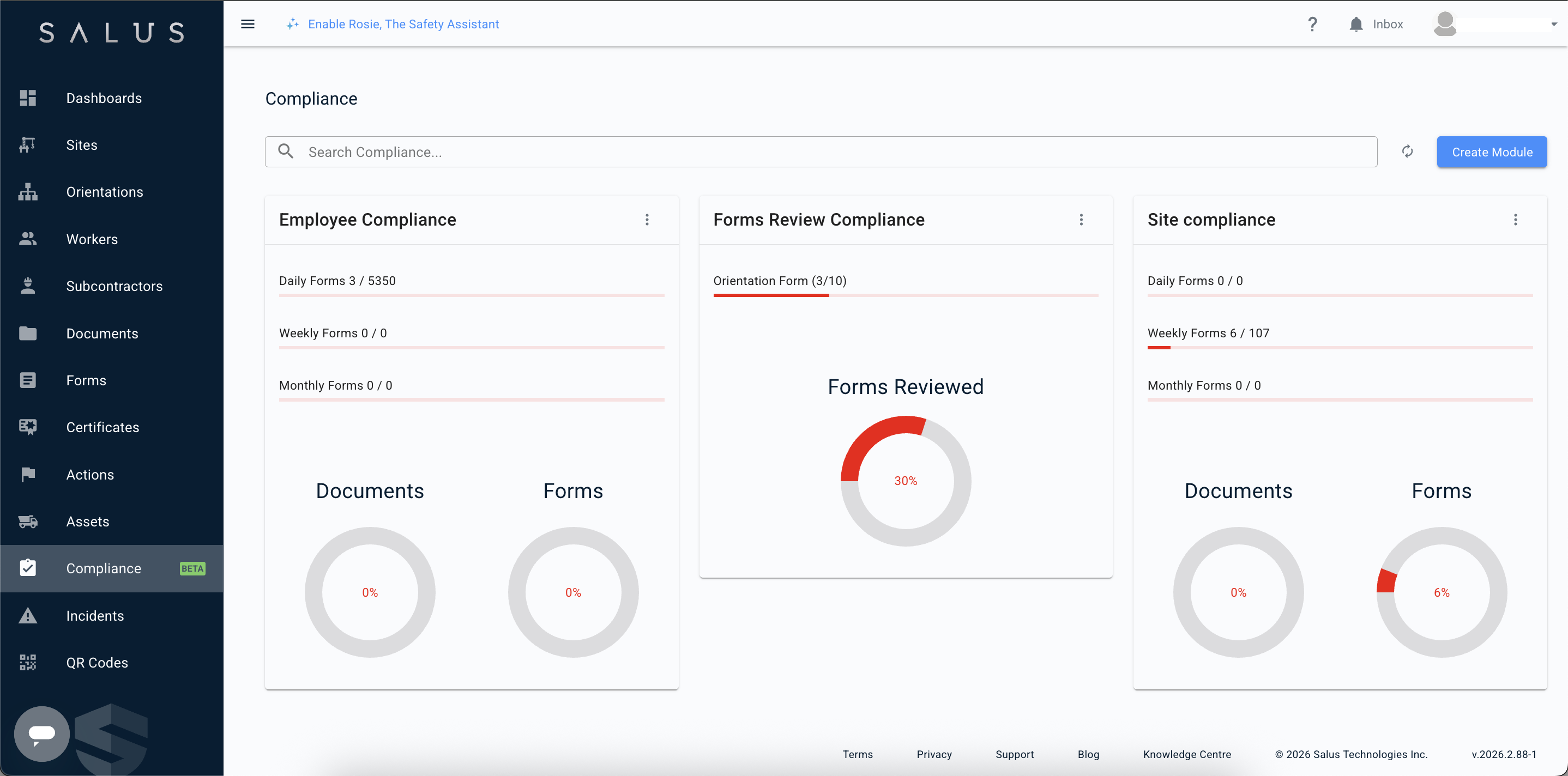Click Compliance page heading

[311, 99]
